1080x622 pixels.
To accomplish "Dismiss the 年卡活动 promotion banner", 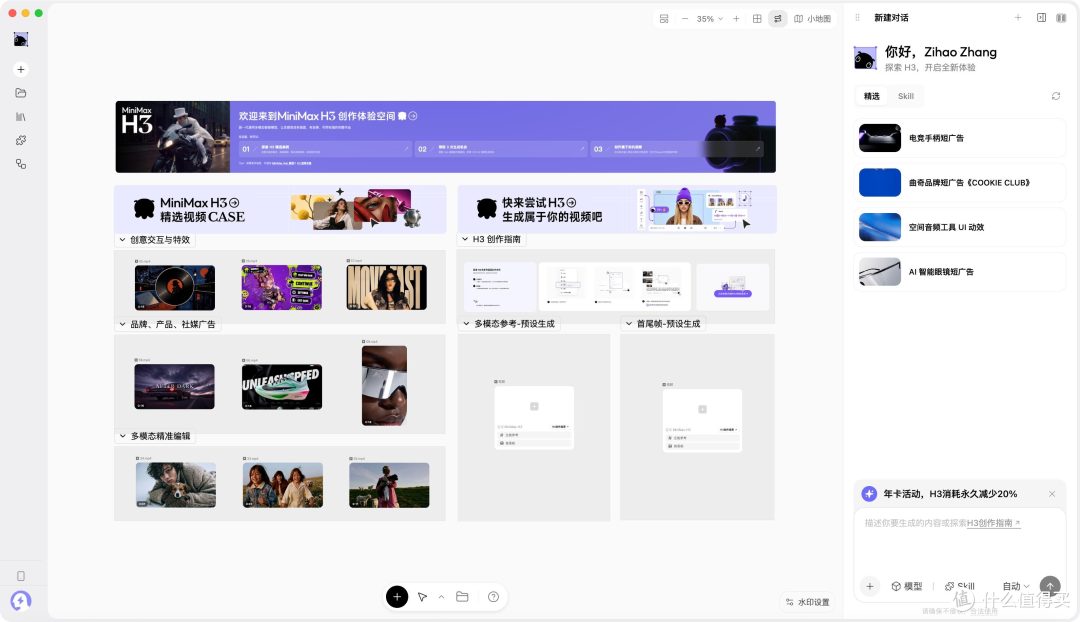I will pyautogui.click(x=1052, y=494).
